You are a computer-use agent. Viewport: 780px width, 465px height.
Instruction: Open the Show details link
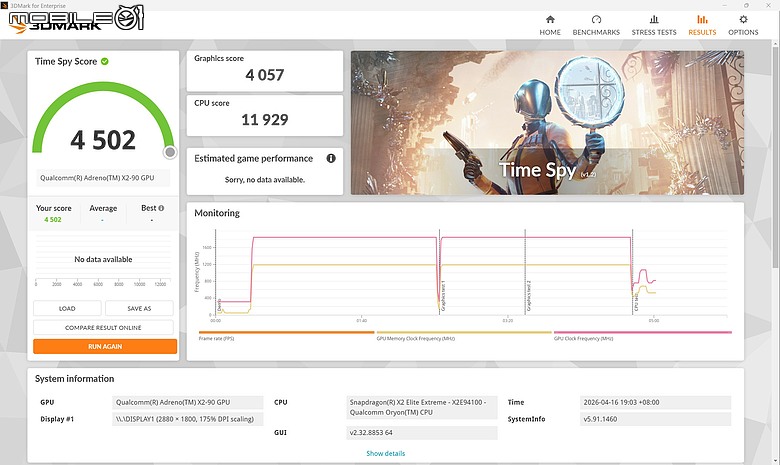coord(386,454)
